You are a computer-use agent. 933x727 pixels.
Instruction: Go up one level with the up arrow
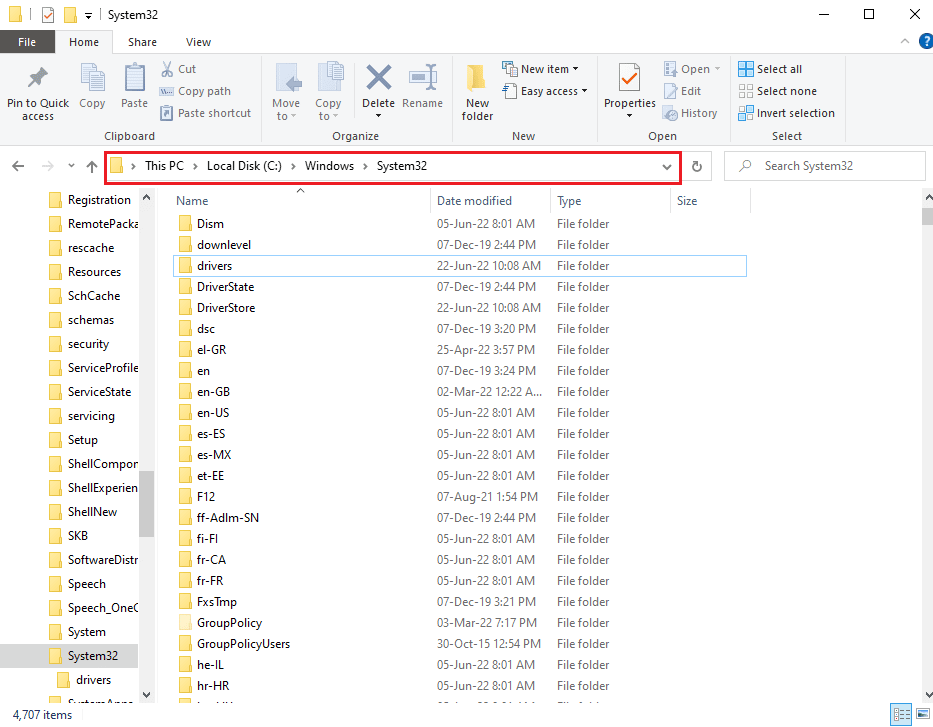point(92,166)
